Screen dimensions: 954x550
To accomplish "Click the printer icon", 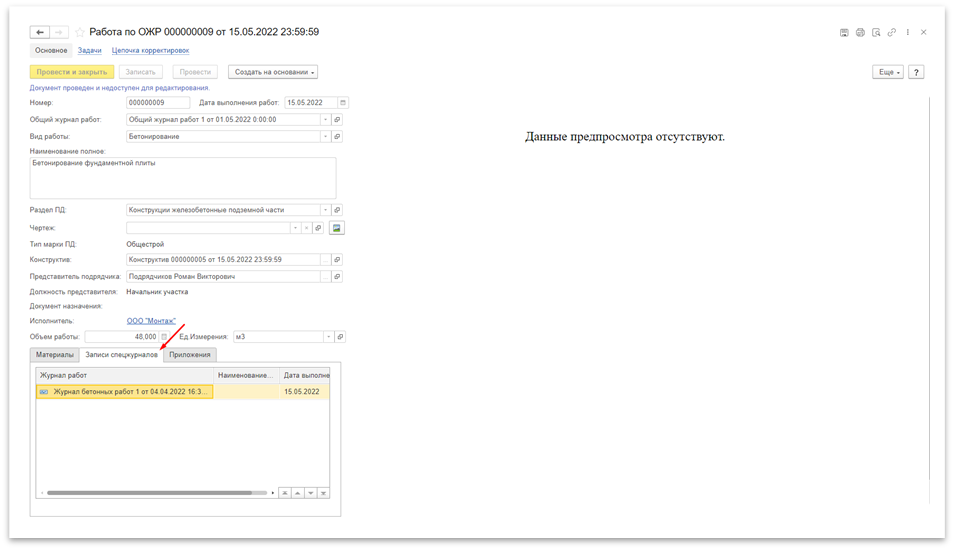I will (860, 32).
